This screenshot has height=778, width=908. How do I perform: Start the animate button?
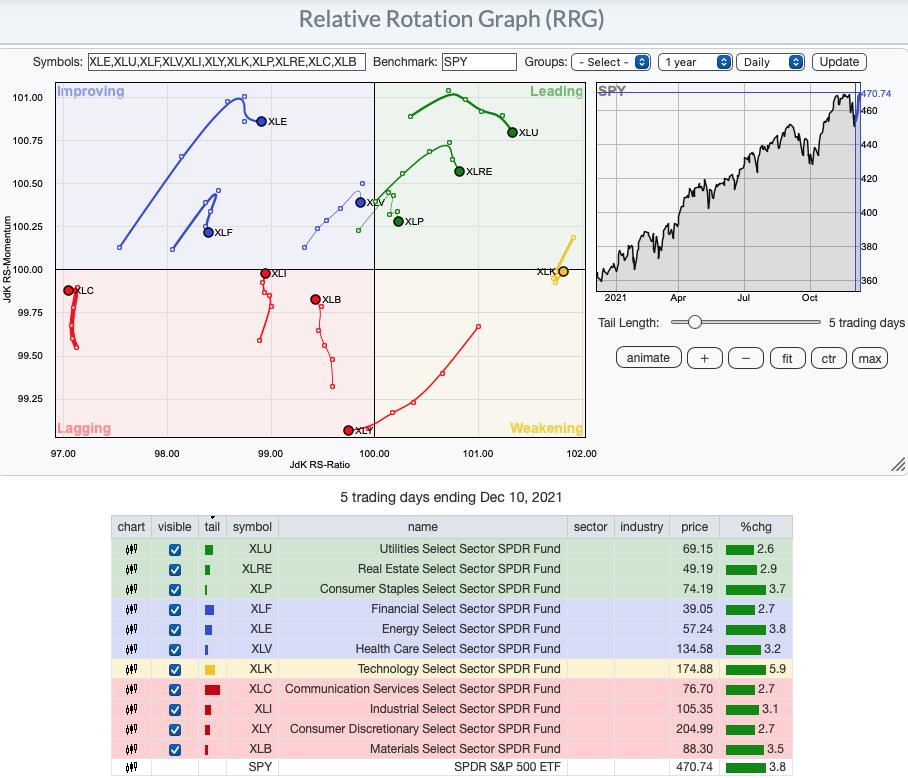click(648, 358)
